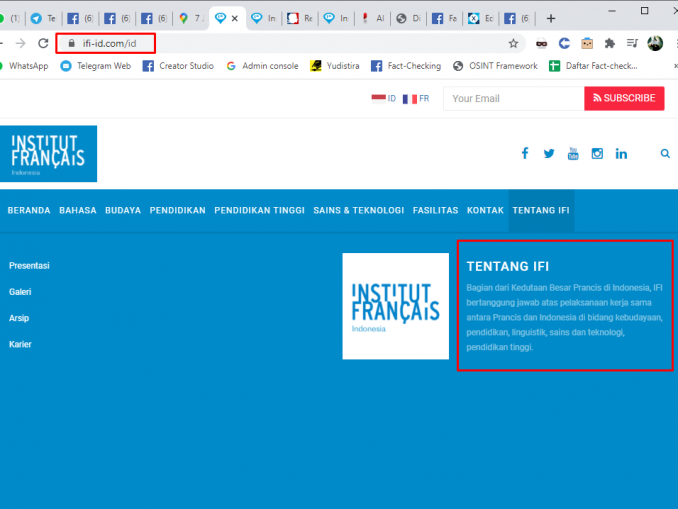Open the Extensions puzzle icon
The width and height of the screenshot is (678, 509).
tap(610, 43)
